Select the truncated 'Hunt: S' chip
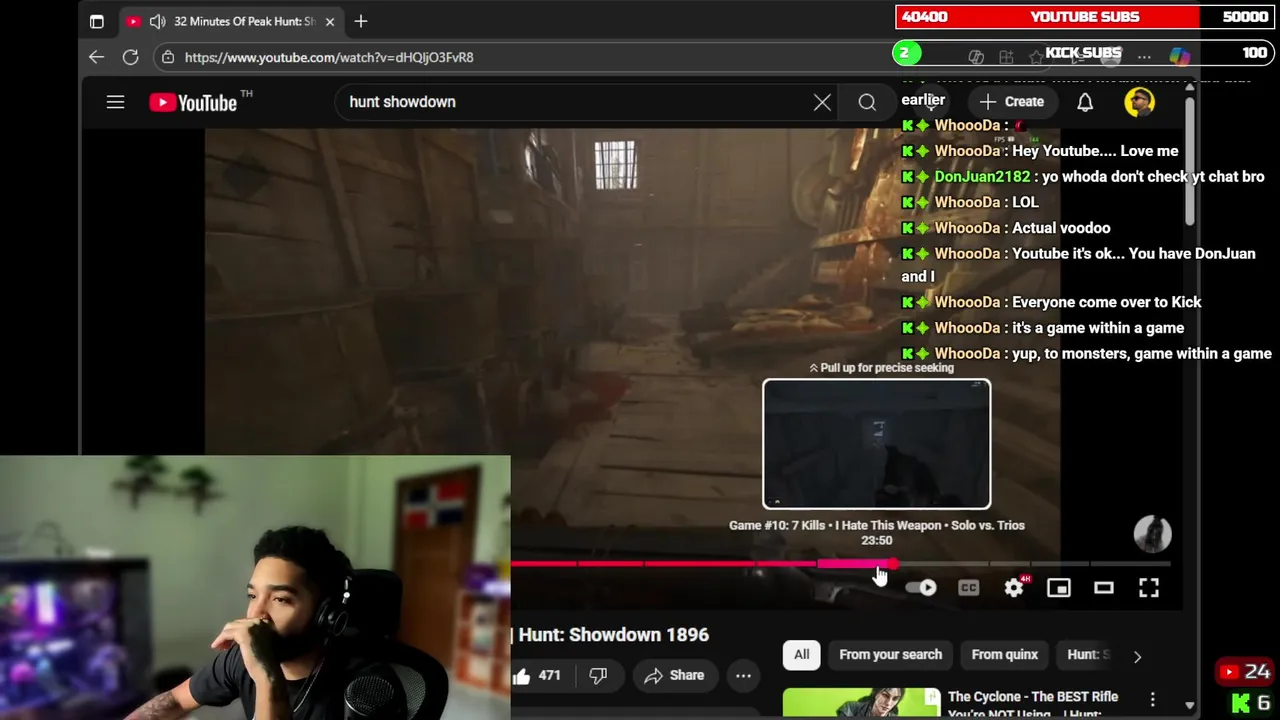Screen dimensions: 1280x720 pos(1088,655)
